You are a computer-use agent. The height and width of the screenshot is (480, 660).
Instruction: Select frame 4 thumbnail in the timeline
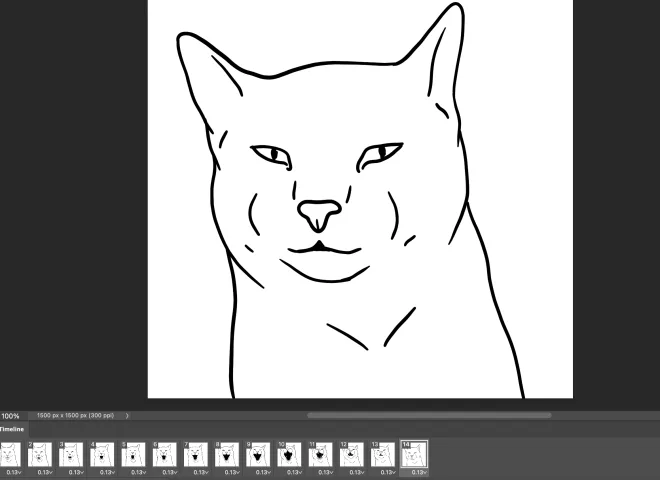pos(102,455)
